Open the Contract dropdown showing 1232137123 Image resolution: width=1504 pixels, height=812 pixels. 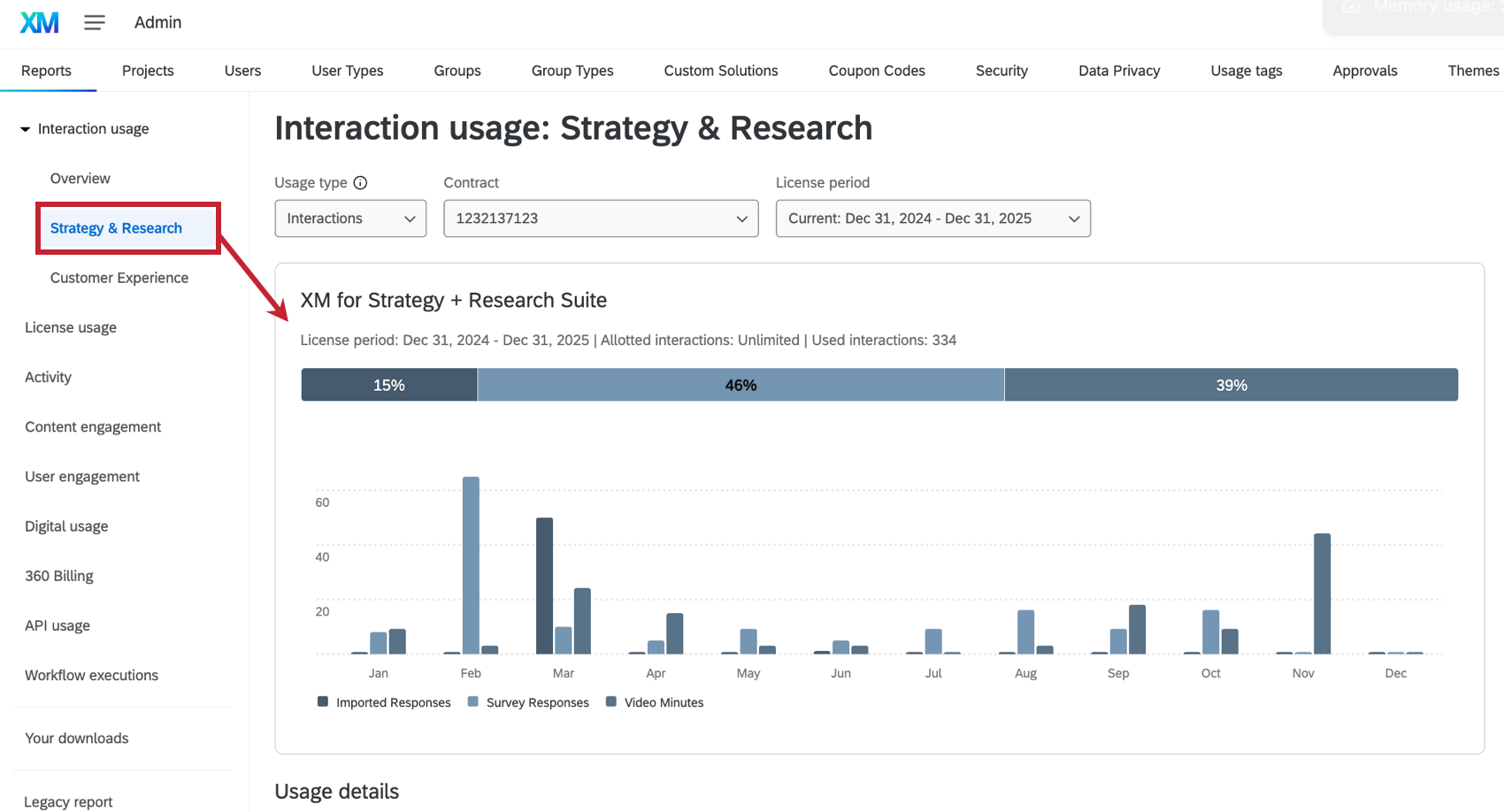600,218
